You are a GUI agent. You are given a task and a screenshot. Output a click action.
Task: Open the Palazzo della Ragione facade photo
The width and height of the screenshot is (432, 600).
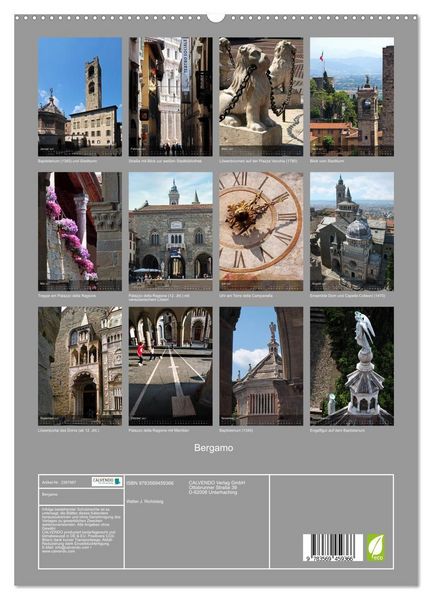coord(171,231)
